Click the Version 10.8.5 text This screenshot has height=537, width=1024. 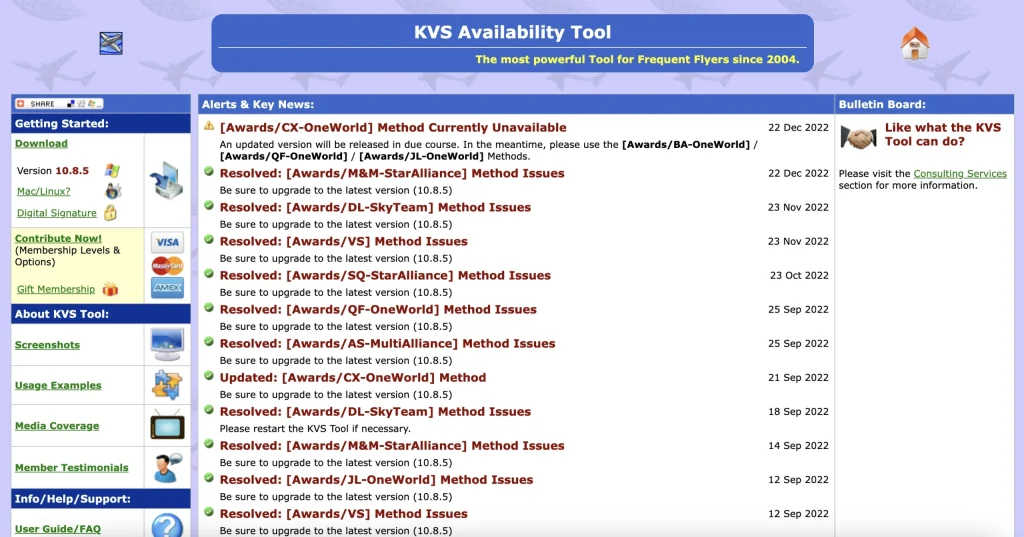(x=53, y=171)
